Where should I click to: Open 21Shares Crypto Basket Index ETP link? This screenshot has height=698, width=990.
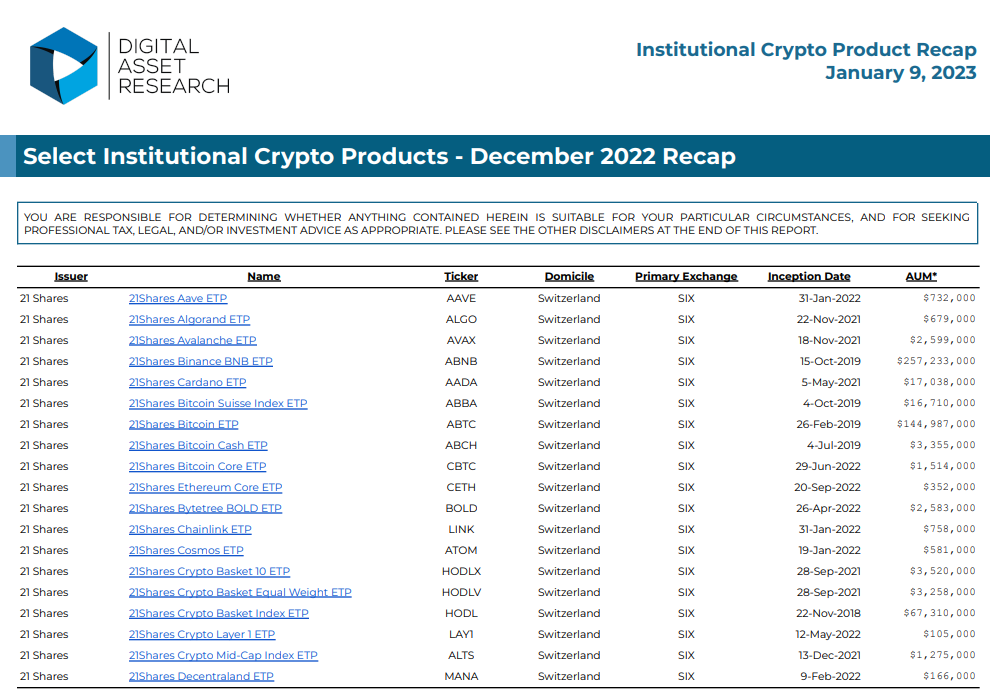coord(218,613)
